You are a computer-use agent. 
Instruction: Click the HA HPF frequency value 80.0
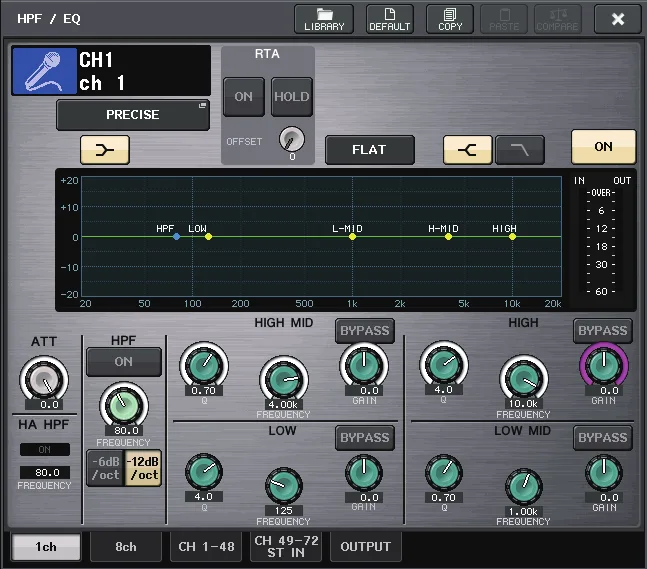(x=45, y=472)
